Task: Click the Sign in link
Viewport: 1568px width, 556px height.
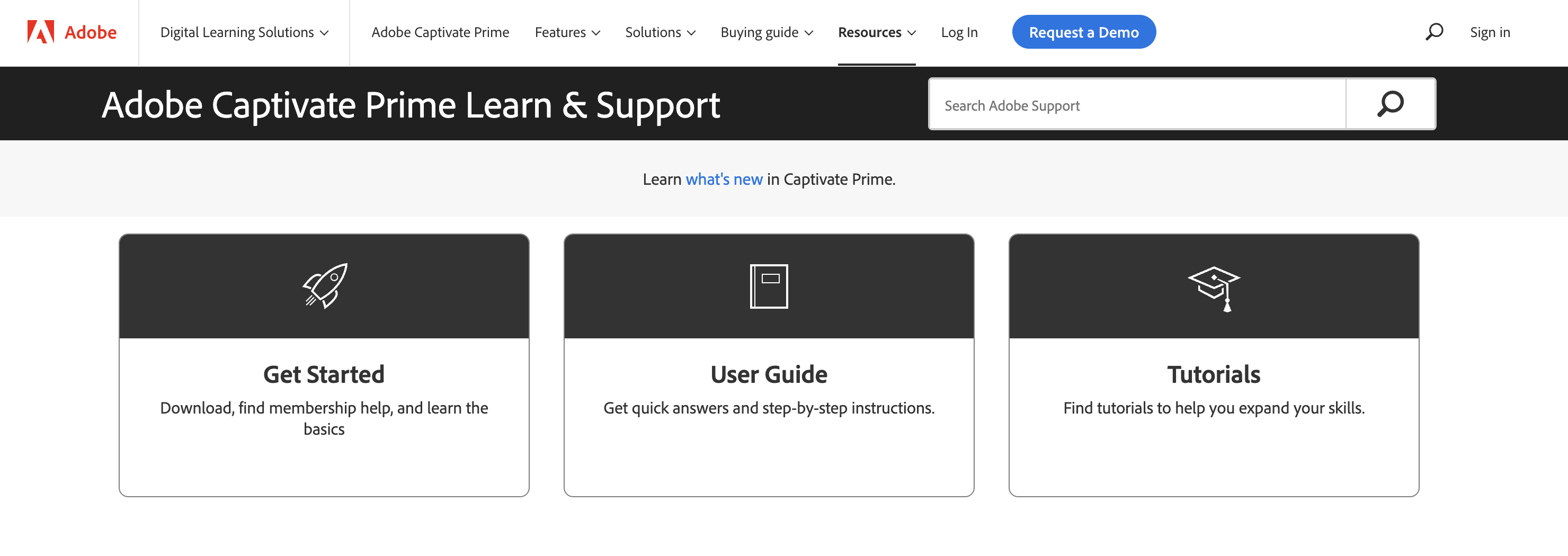Action: pos(1490,32)
